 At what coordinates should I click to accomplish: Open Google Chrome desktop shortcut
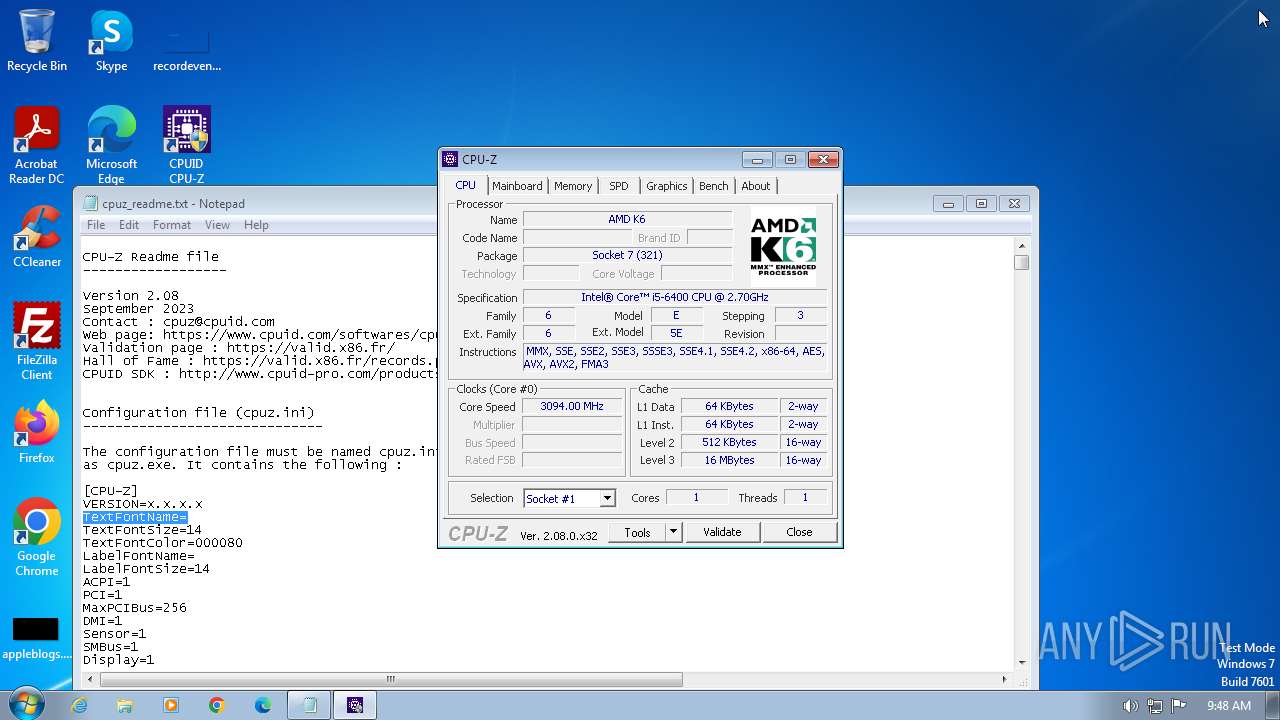[37, 538]
